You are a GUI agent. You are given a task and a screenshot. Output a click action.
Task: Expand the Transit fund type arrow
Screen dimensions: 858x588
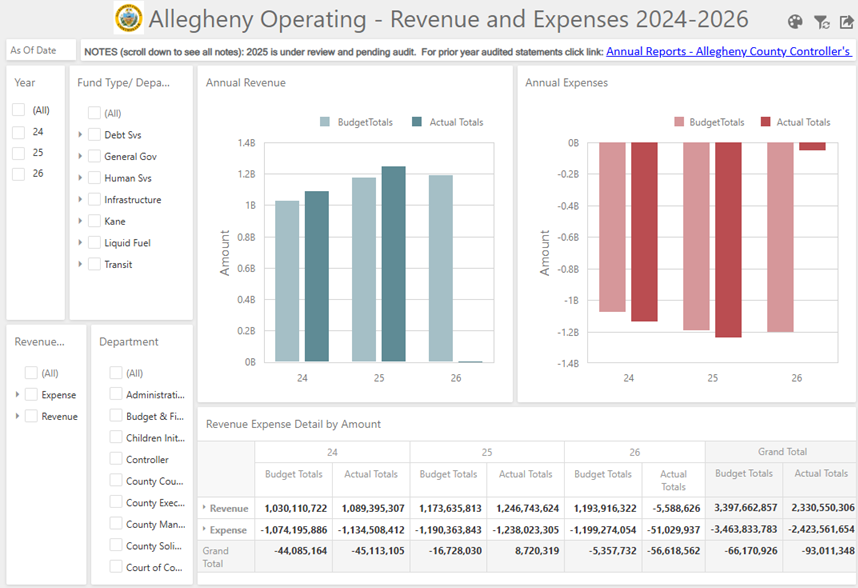pos(80,264)
